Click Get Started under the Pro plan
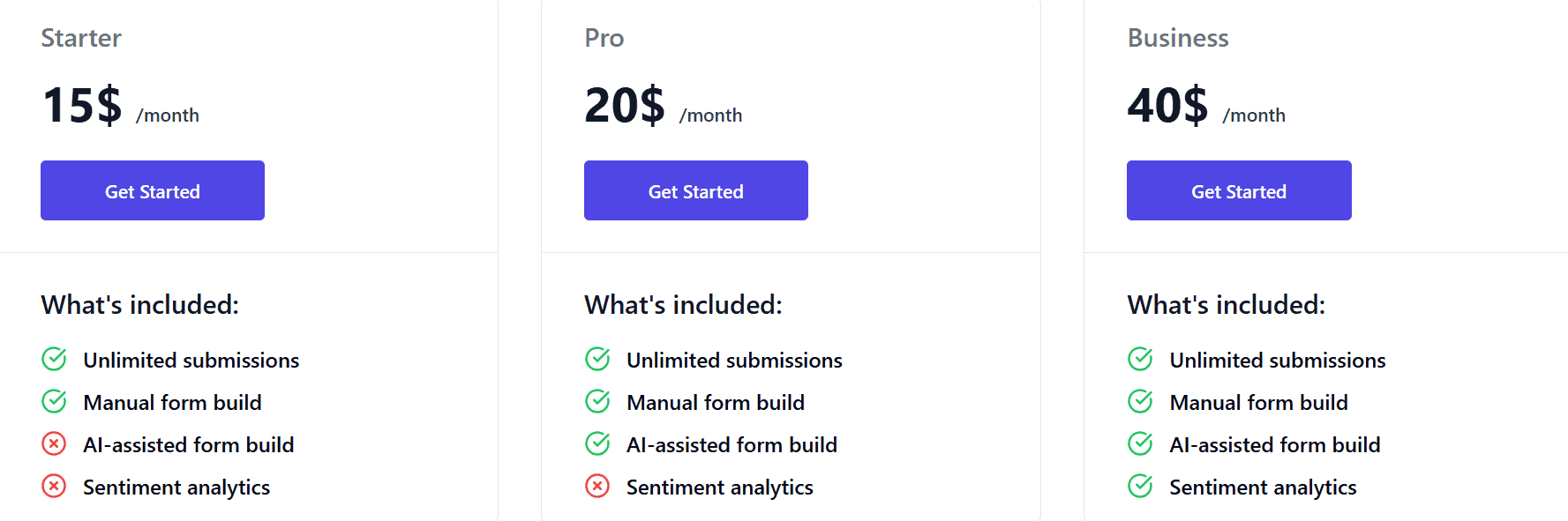Screen dimensions: 1568x521 click(x=695, y=190)
